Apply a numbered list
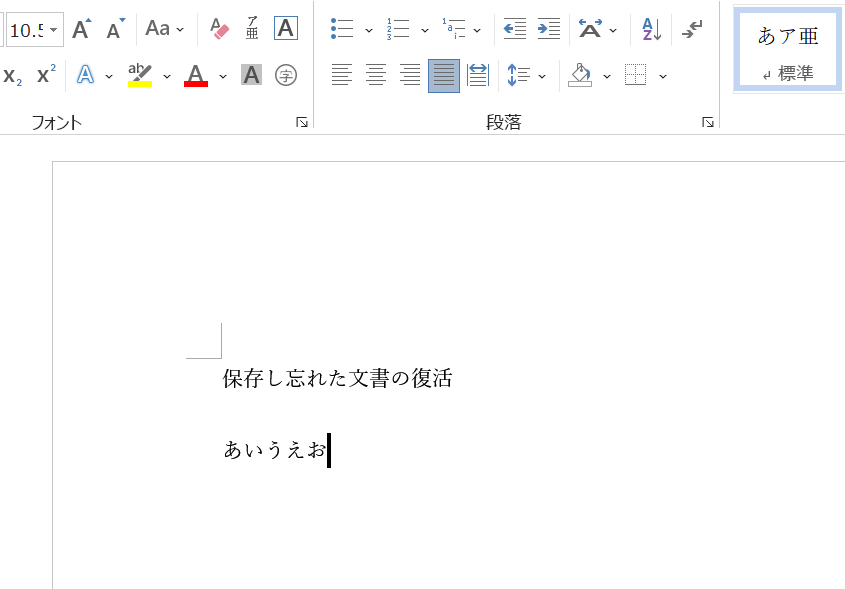 (398, 29)
